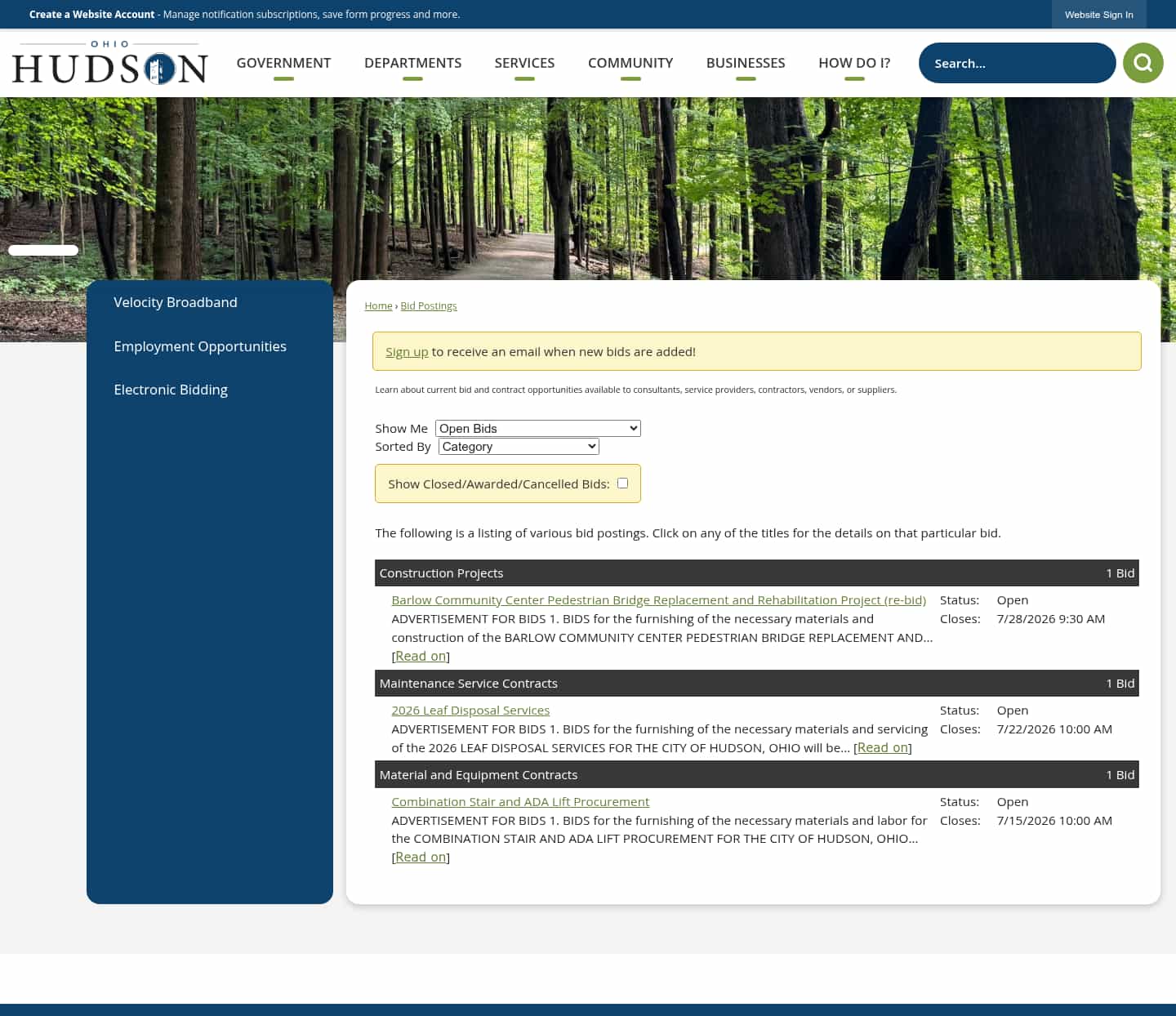
Task: Open Electronic Bidding sidebar link
Action: pos(171,390)
